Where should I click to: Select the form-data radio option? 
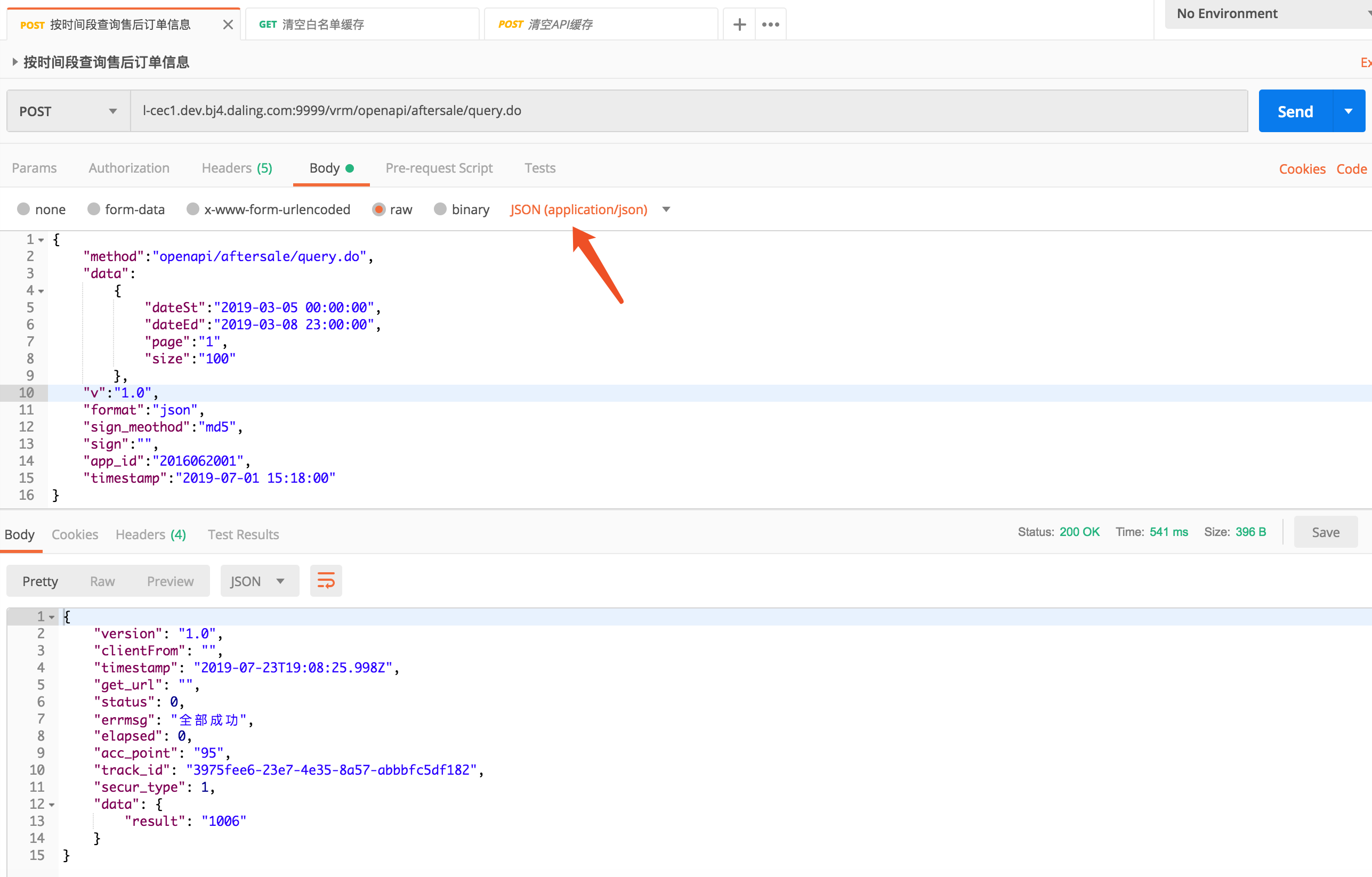point(94,209)
